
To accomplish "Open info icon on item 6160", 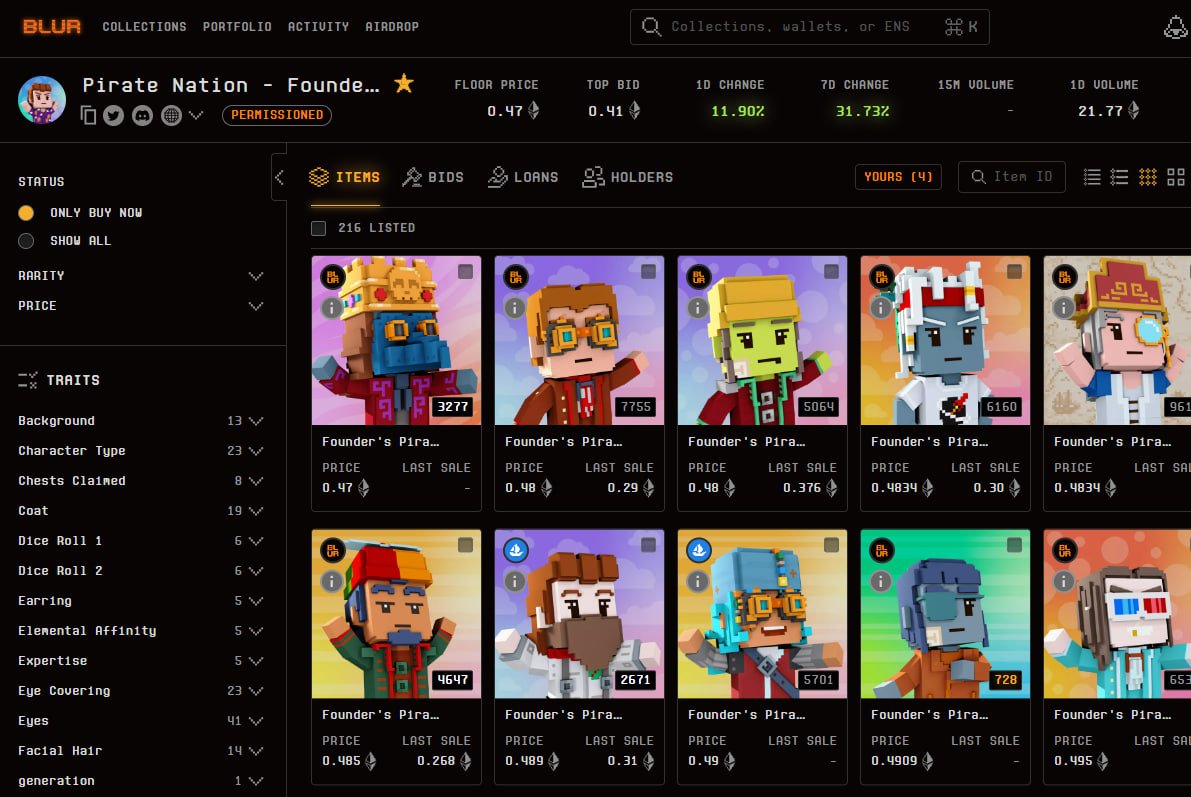I will point(881,308).
